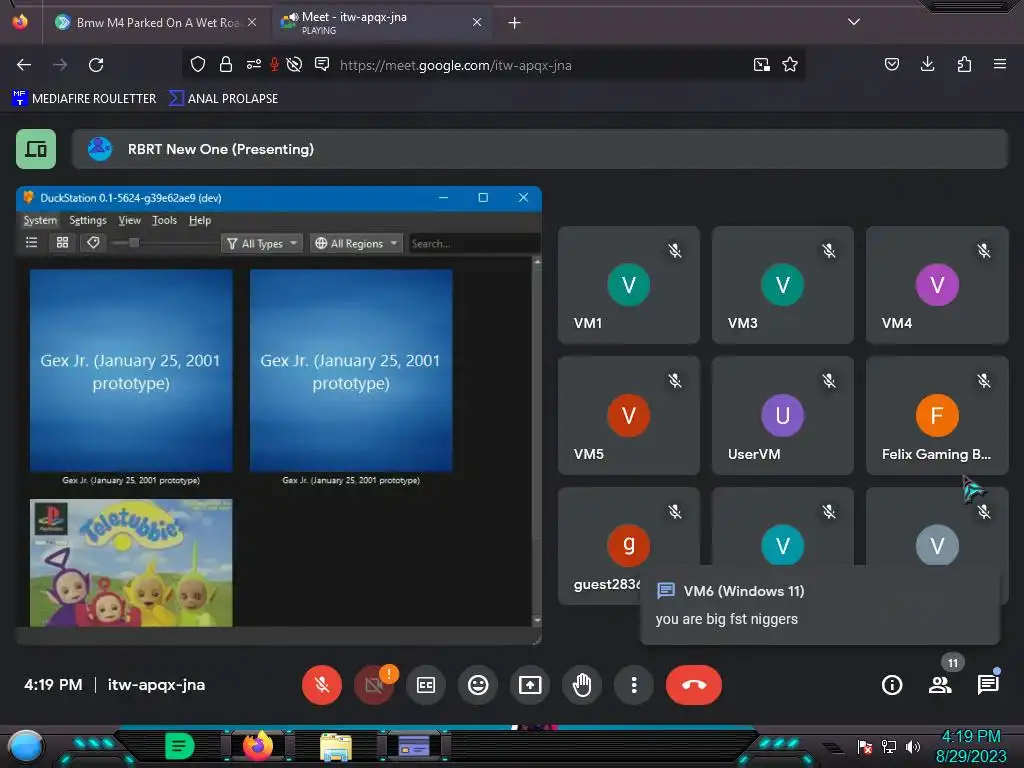Toggle the Meet microphone mute button

click(321, 685)
